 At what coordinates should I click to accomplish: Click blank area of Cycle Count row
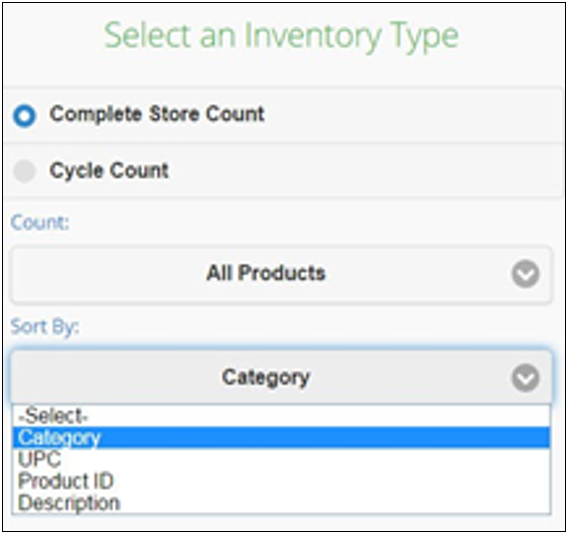(363, 171)
